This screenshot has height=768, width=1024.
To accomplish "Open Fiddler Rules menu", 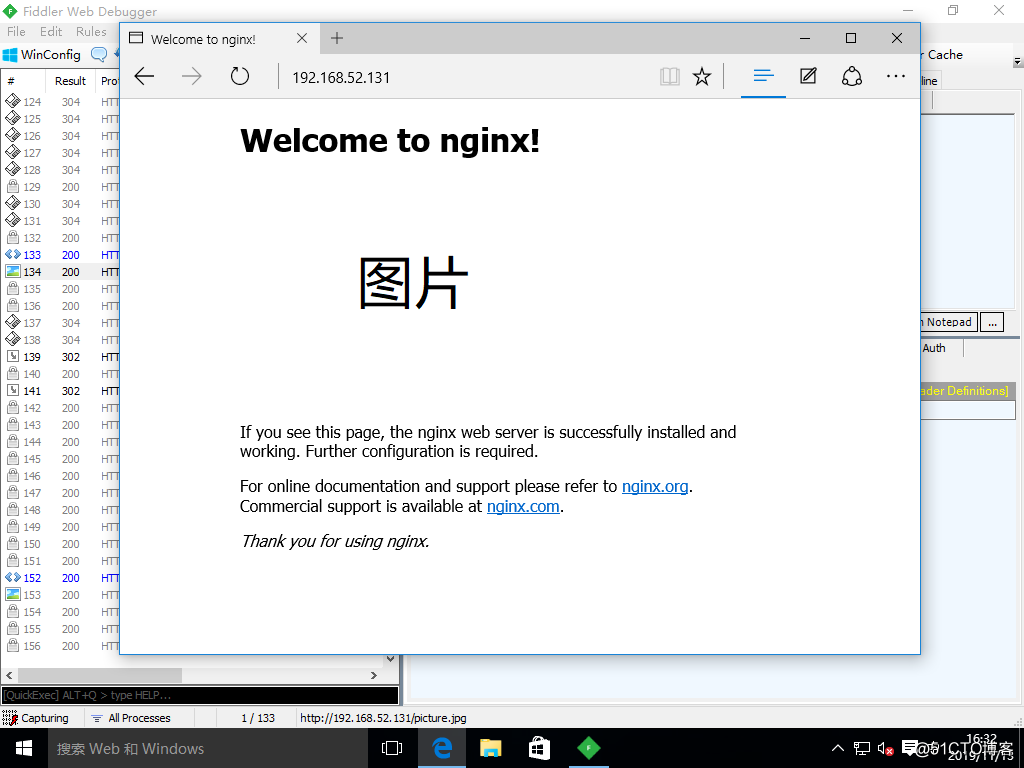I will (x=91, y=31).
